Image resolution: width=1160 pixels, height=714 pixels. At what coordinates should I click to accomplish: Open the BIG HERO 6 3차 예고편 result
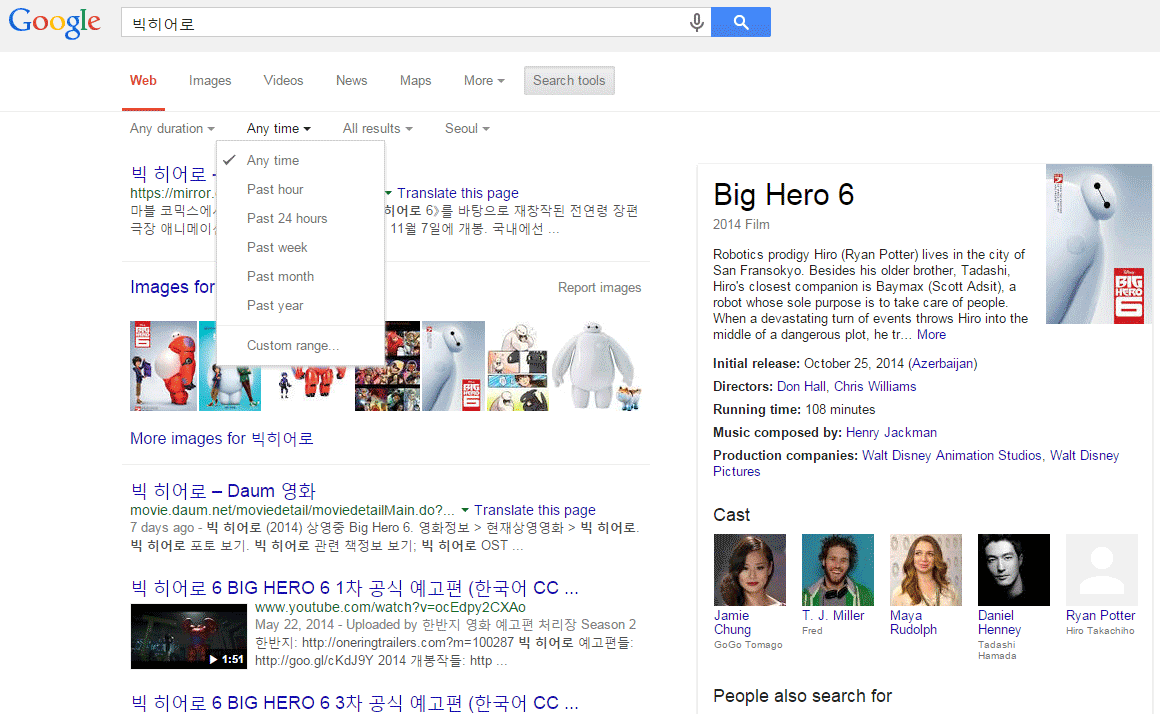pos(354,703)
